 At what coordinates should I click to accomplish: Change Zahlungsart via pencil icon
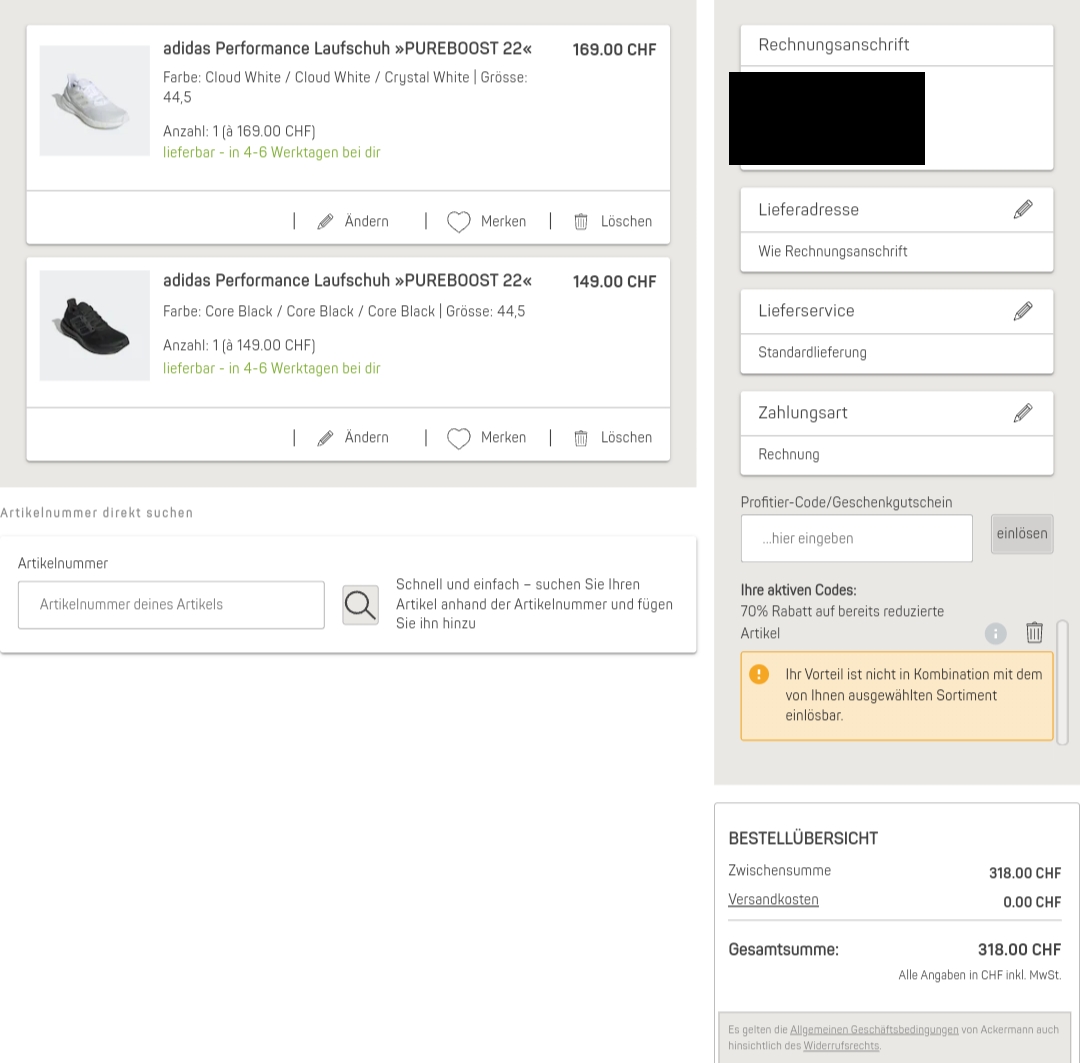1022,413
